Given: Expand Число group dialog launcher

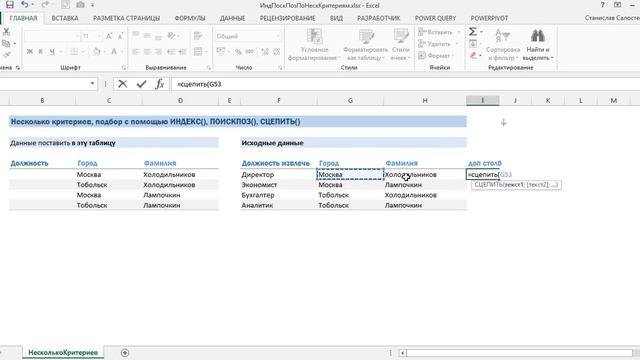Looking at the screenshot, I should click(x=280, y=68).
